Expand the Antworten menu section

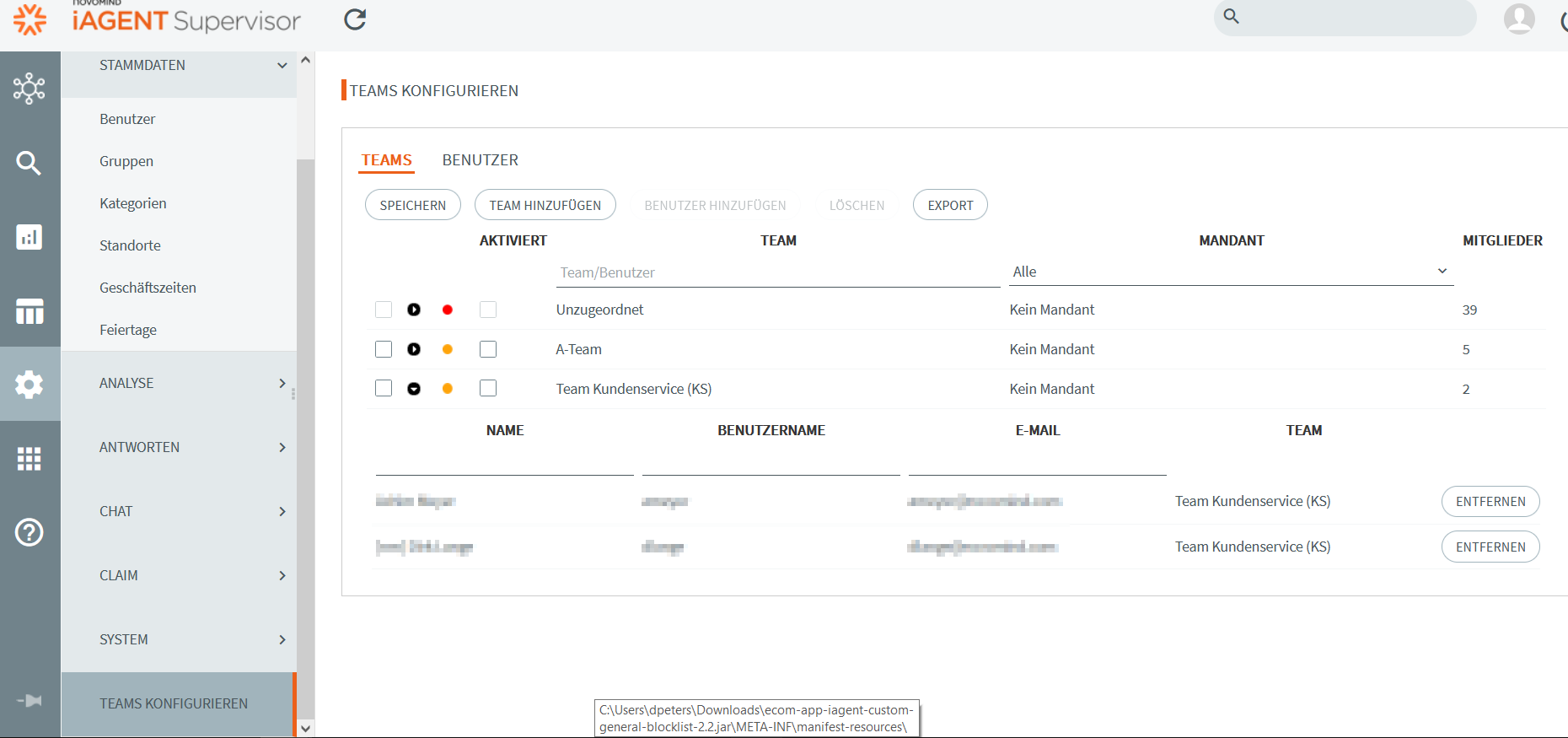(x=179, y=447)
